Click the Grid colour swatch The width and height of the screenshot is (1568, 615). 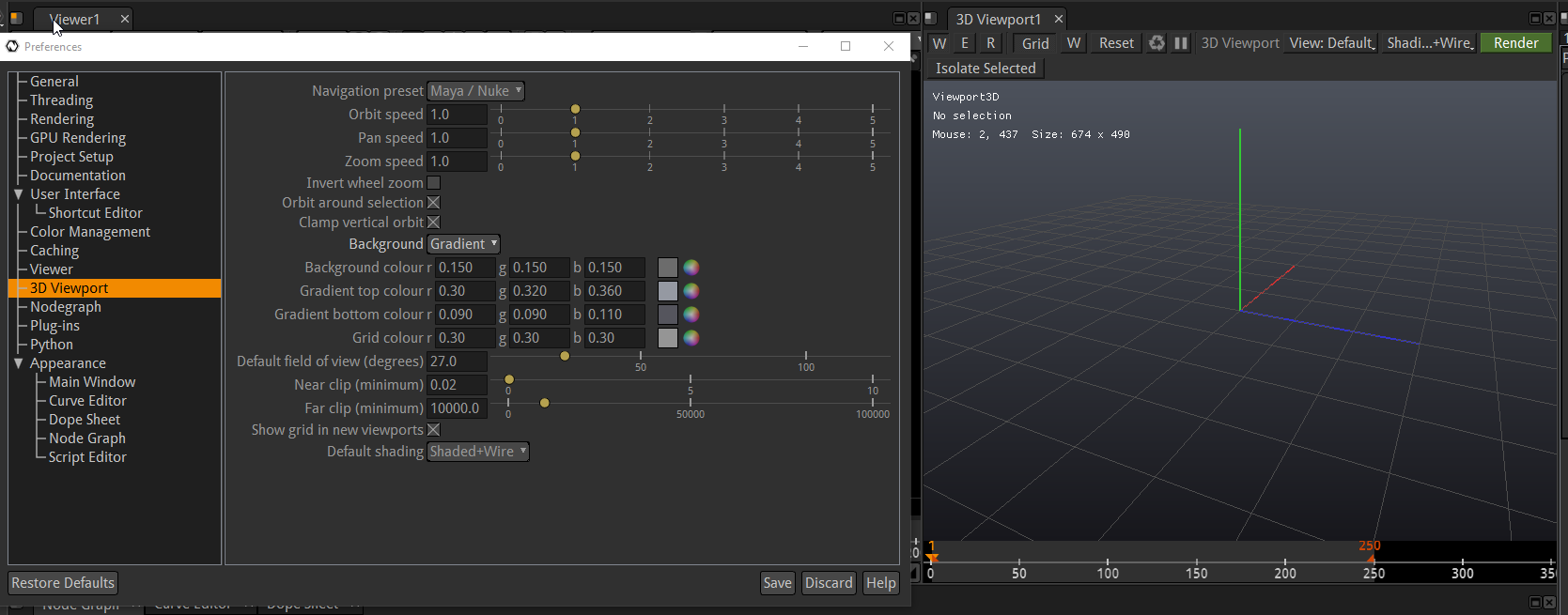(x=668, y=338)
